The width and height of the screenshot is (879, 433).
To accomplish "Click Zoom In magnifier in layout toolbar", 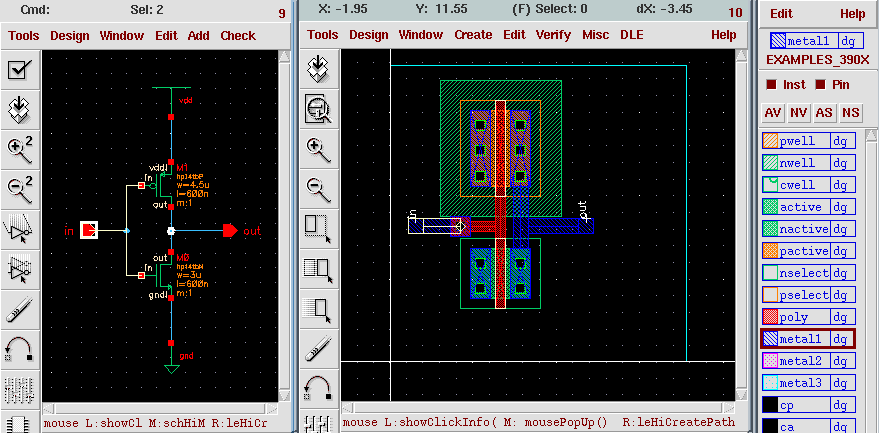I will (319, 149).
